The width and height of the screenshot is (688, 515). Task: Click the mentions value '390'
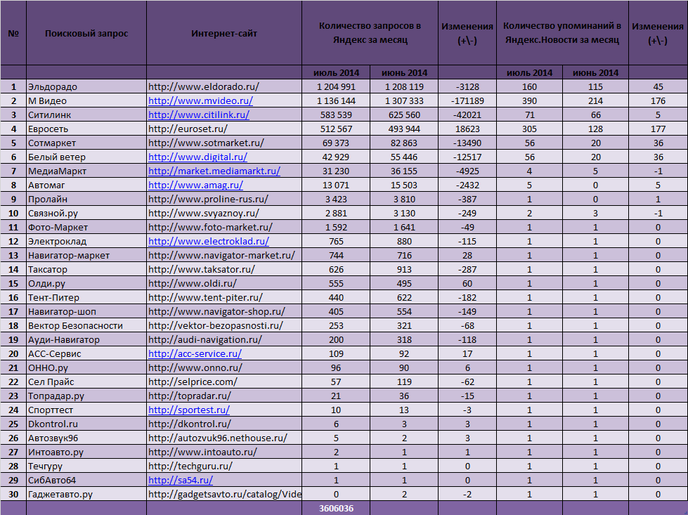(529, 100)
